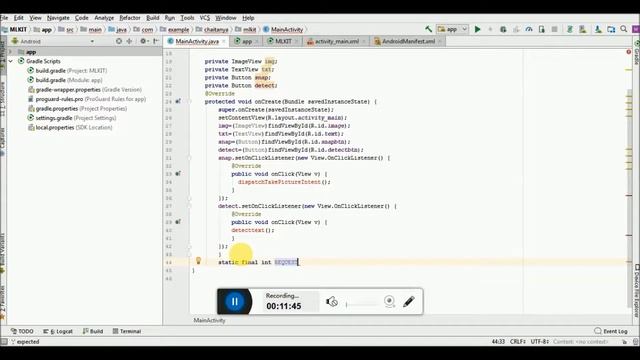The image size is (640, 360).
Task: Open the Build menu
Action: coord(153,18)
